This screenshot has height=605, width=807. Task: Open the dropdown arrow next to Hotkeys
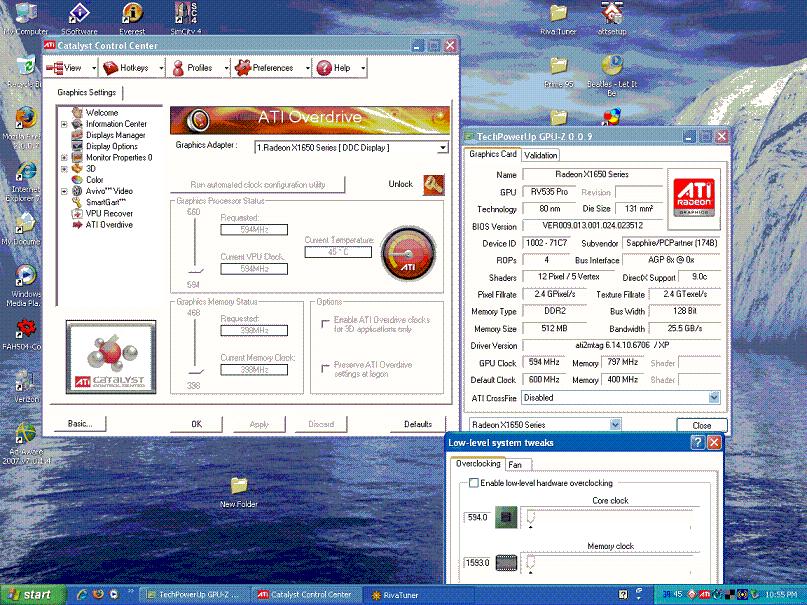tap(161, 68)
